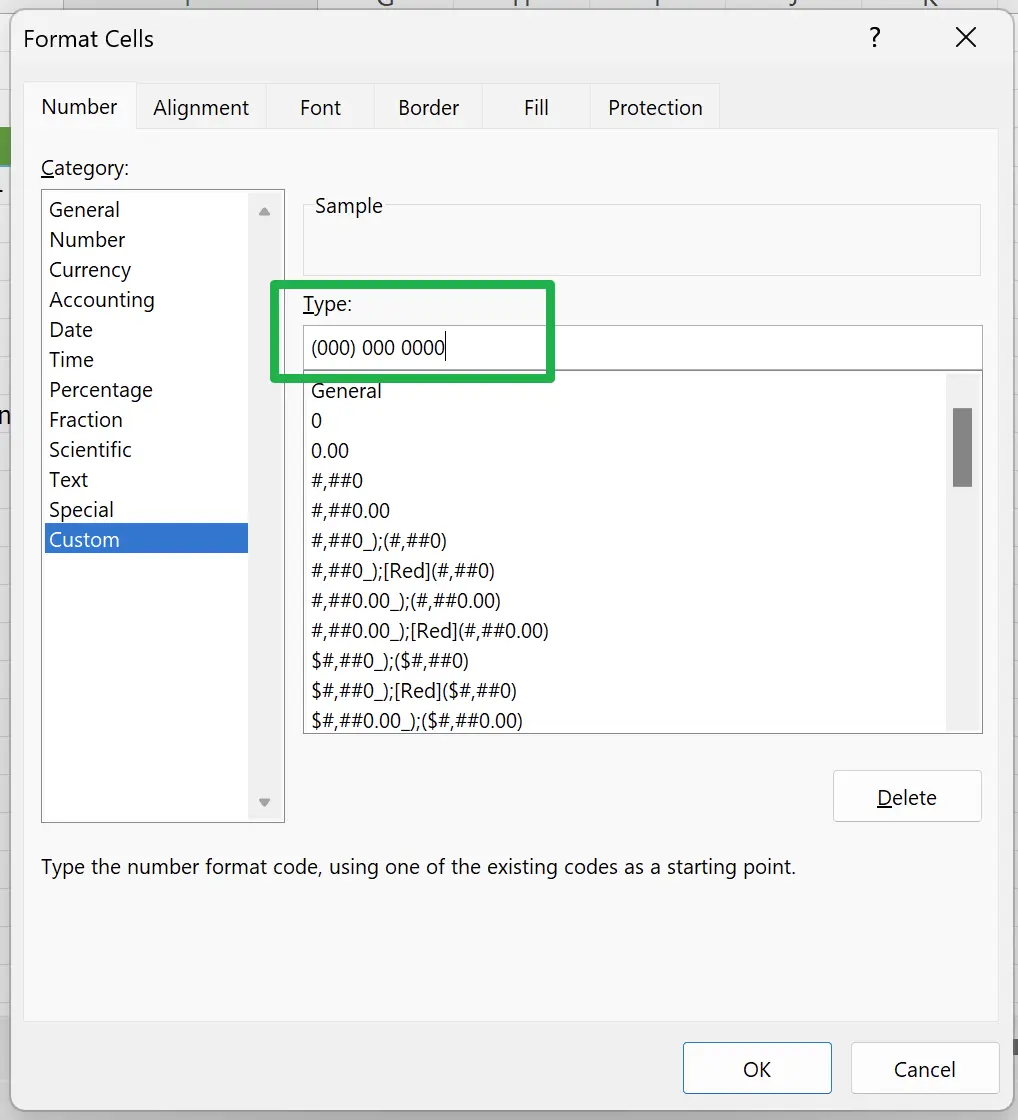Click the Help question mark icon
The image size is (1018, 1120).
[x=875, y=39]
